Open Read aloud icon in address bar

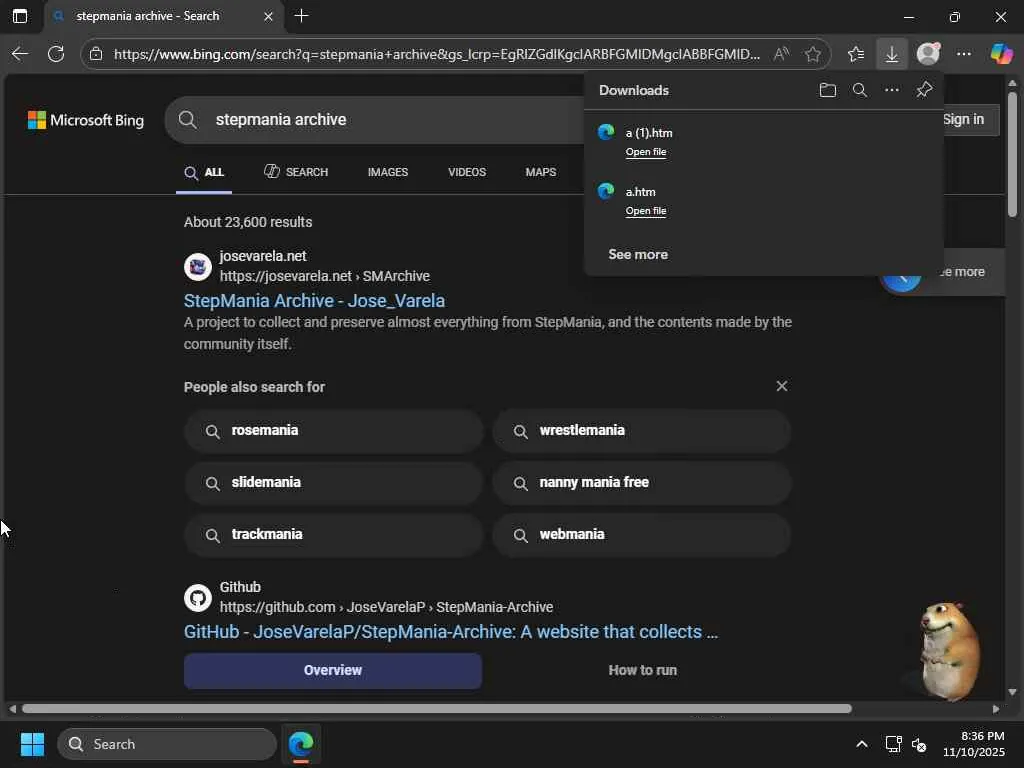coord(781,54)
